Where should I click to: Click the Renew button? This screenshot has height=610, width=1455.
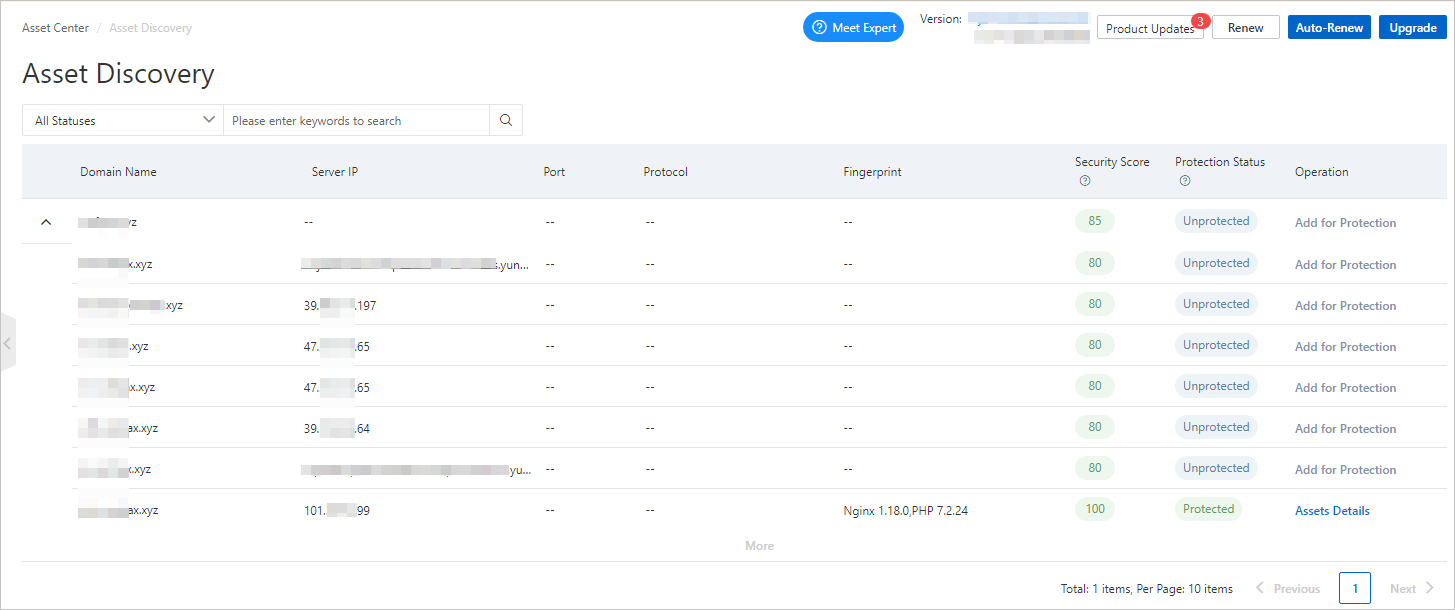[1246, 27]
